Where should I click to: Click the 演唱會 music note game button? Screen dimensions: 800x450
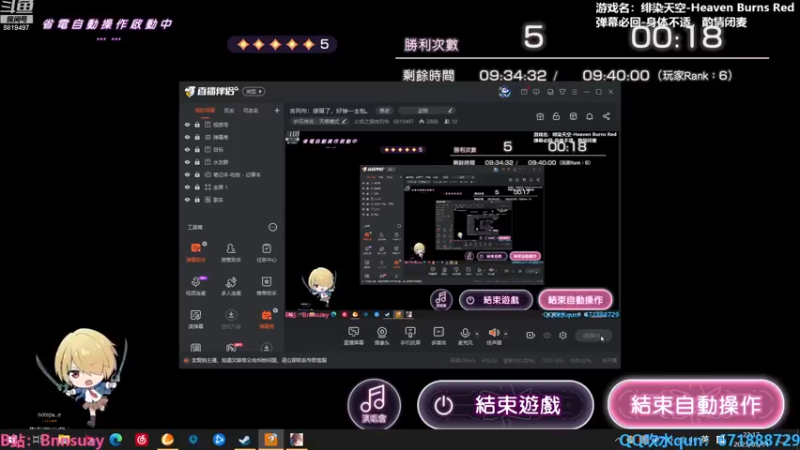[x=374, y=404]
